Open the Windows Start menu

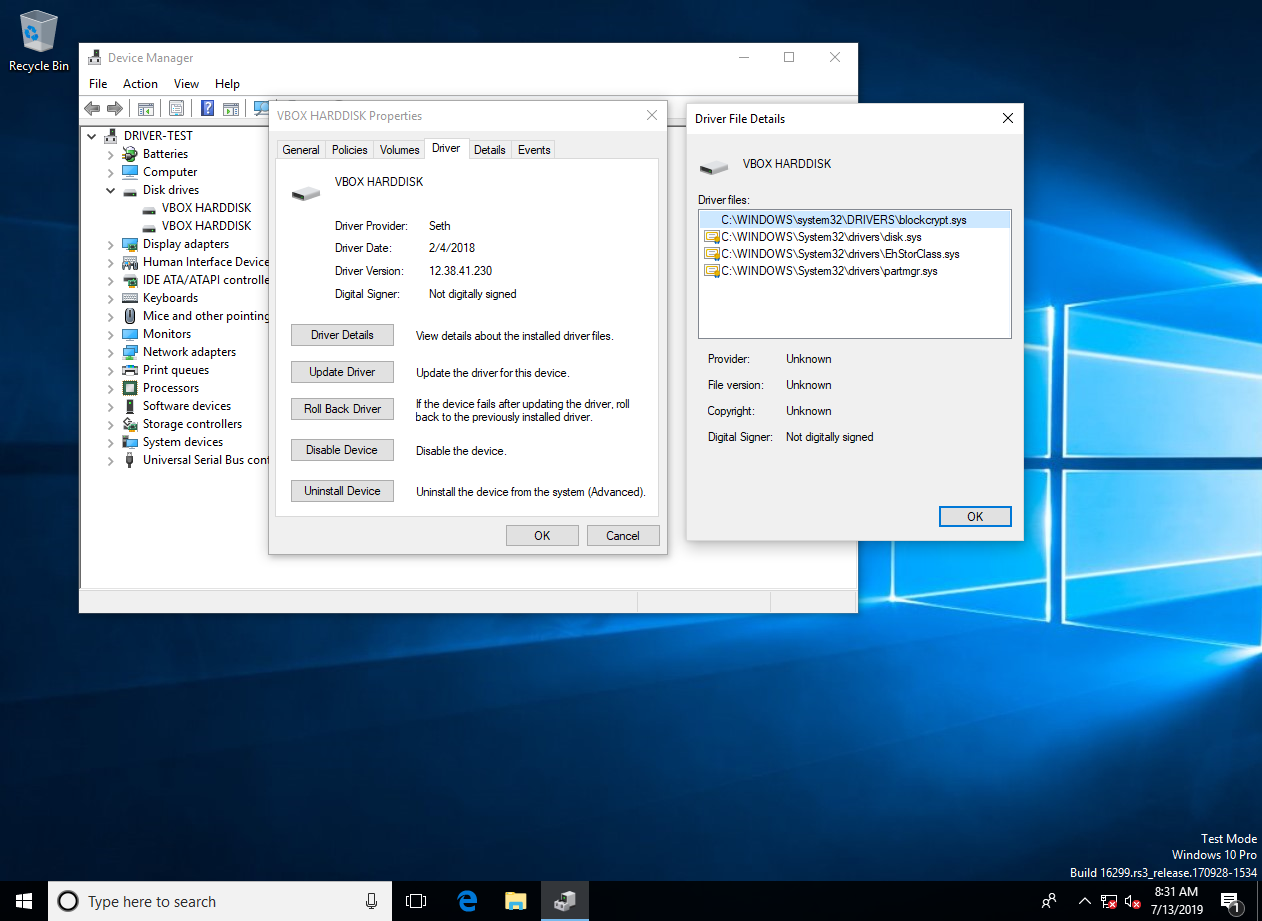coord(24,901)
